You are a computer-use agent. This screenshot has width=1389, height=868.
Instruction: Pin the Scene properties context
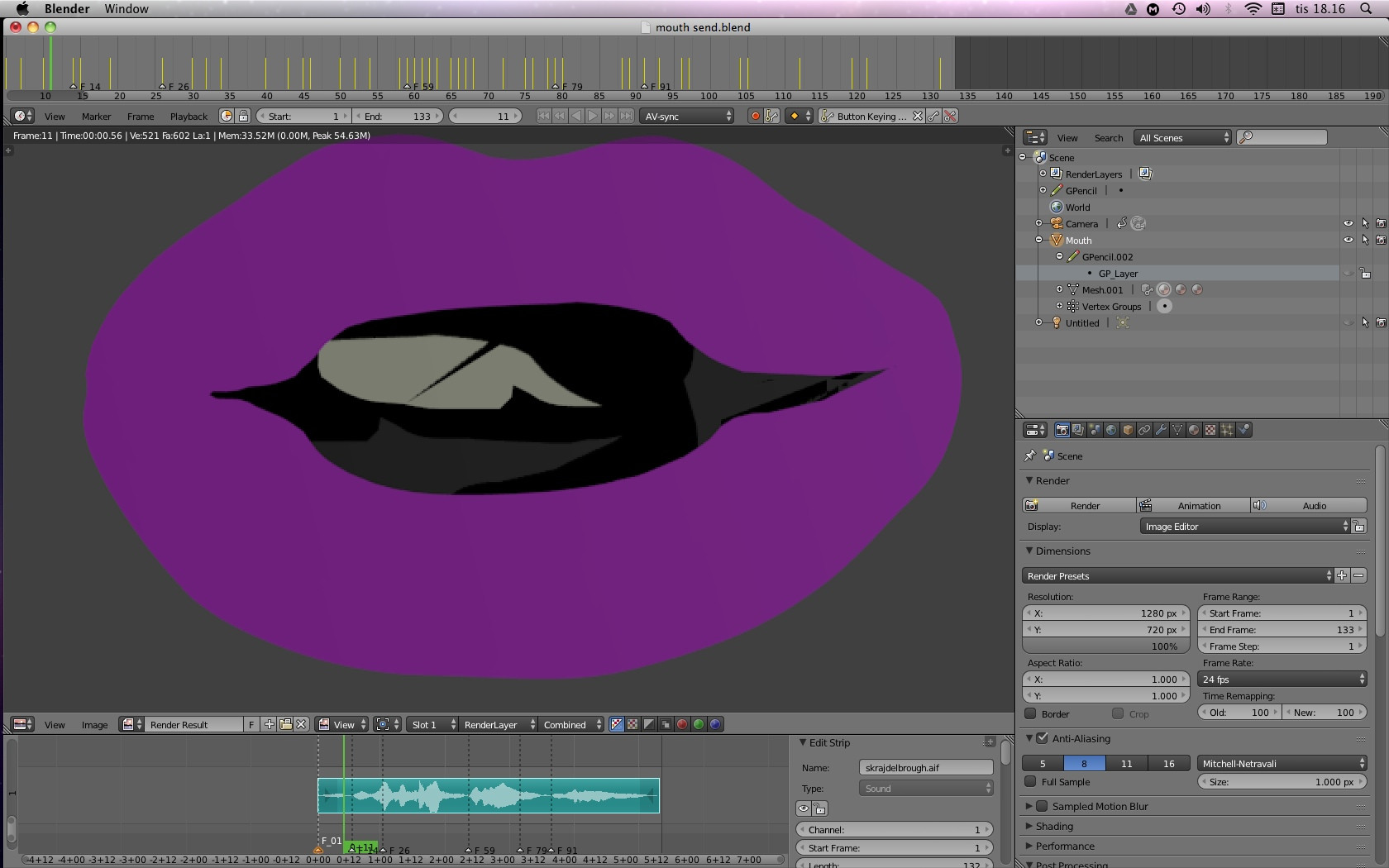[x=1030, y=456]
